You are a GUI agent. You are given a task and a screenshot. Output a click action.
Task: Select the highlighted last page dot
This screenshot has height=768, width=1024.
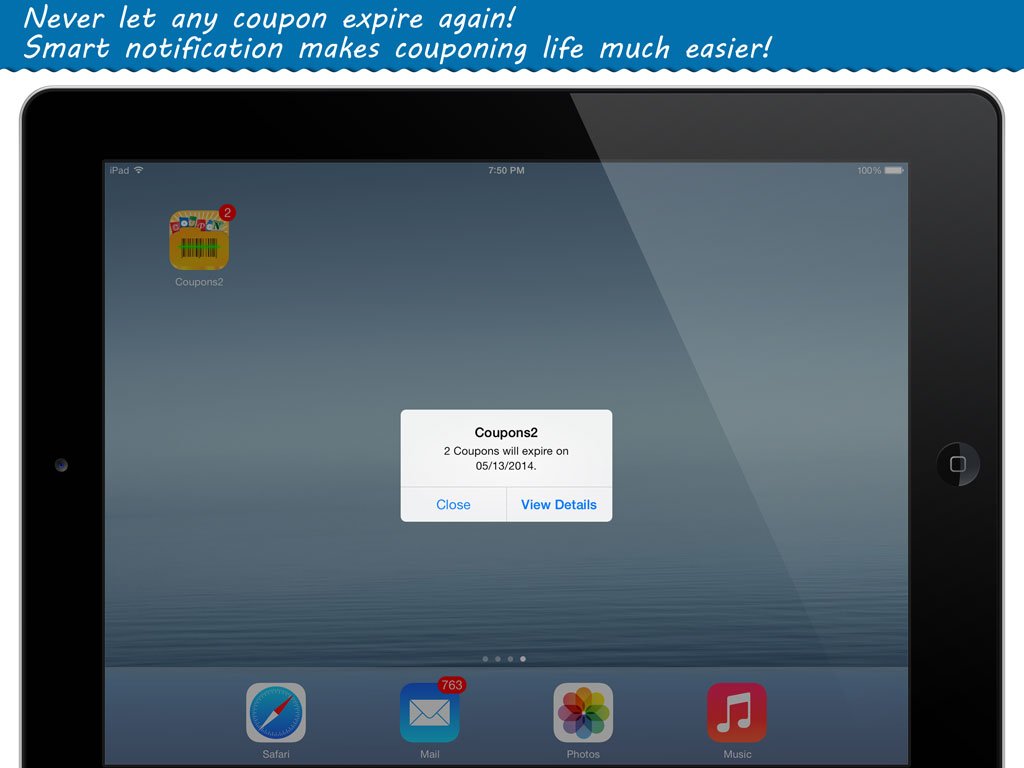523,659
